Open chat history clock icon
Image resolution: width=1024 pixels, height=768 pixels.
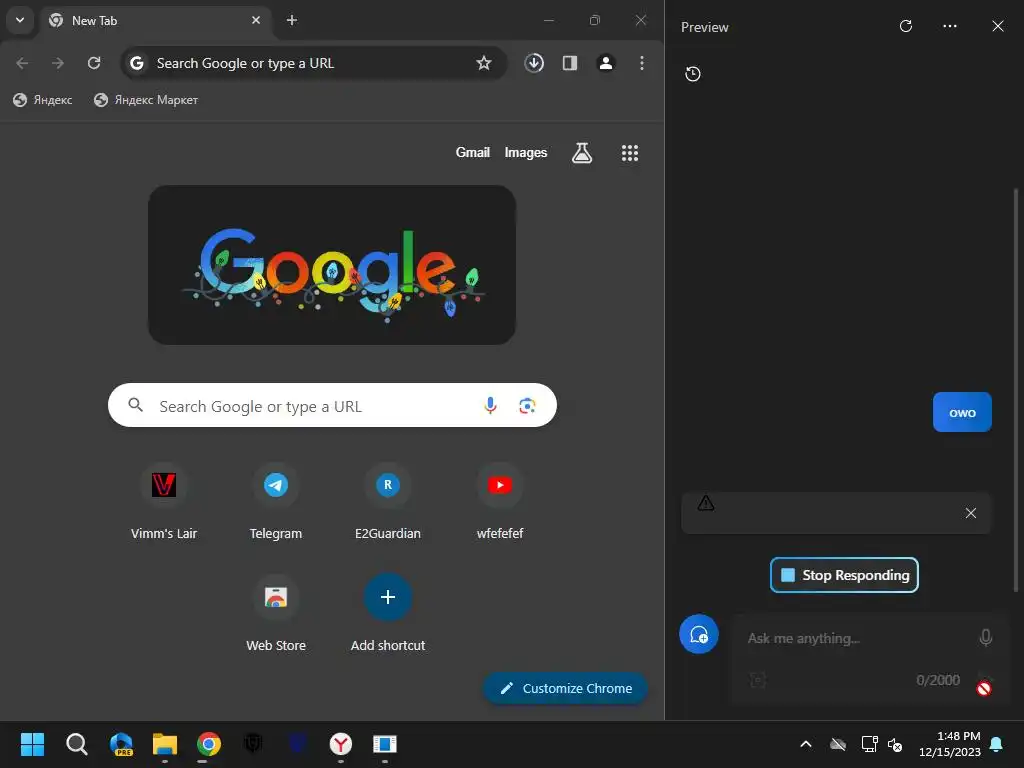coord(693,74)
